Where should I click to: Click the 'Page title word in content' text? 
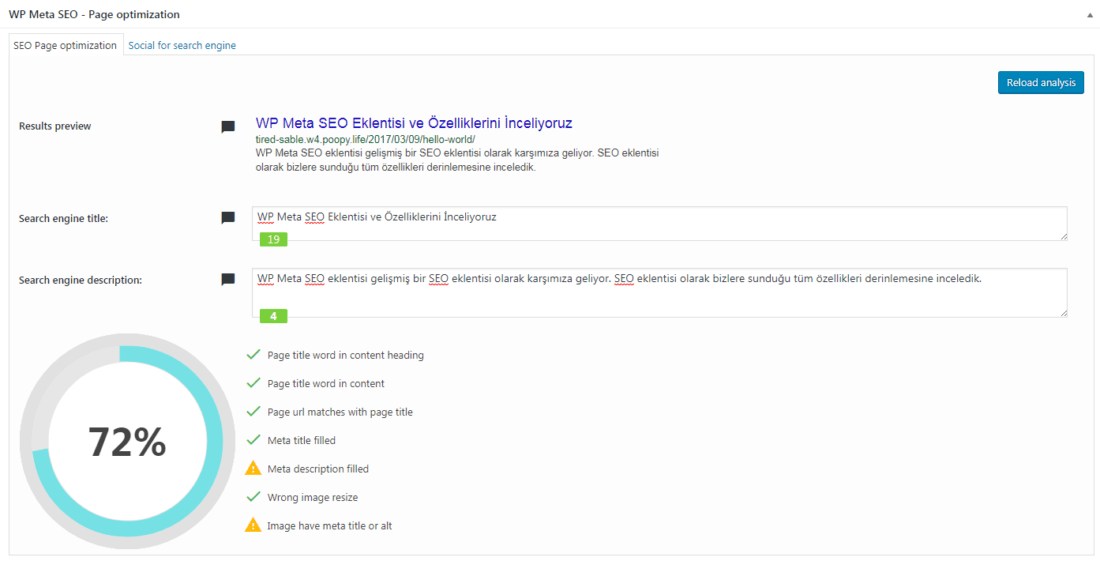coord(326,384)
